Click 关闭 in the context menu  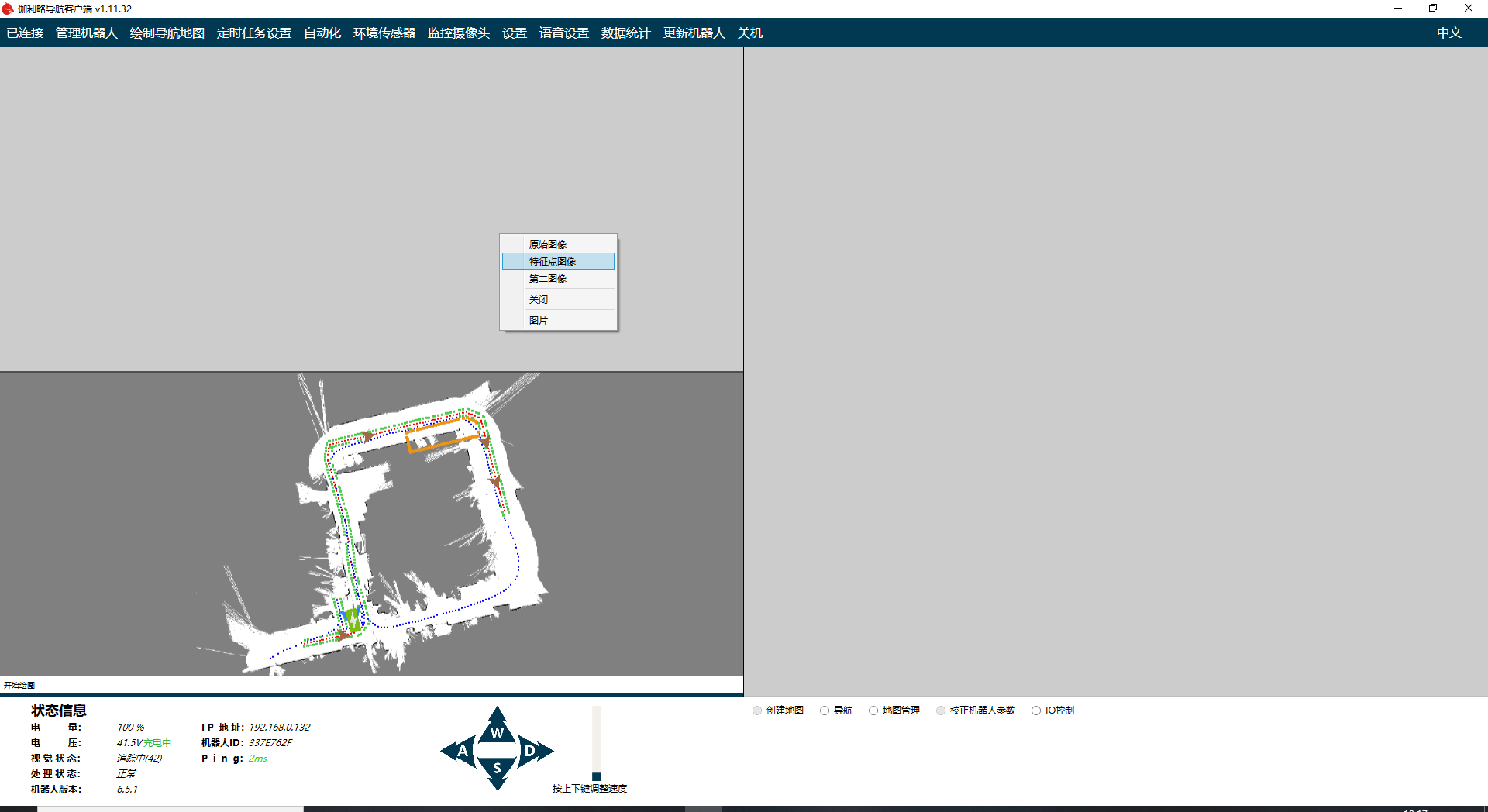[539, 299]
